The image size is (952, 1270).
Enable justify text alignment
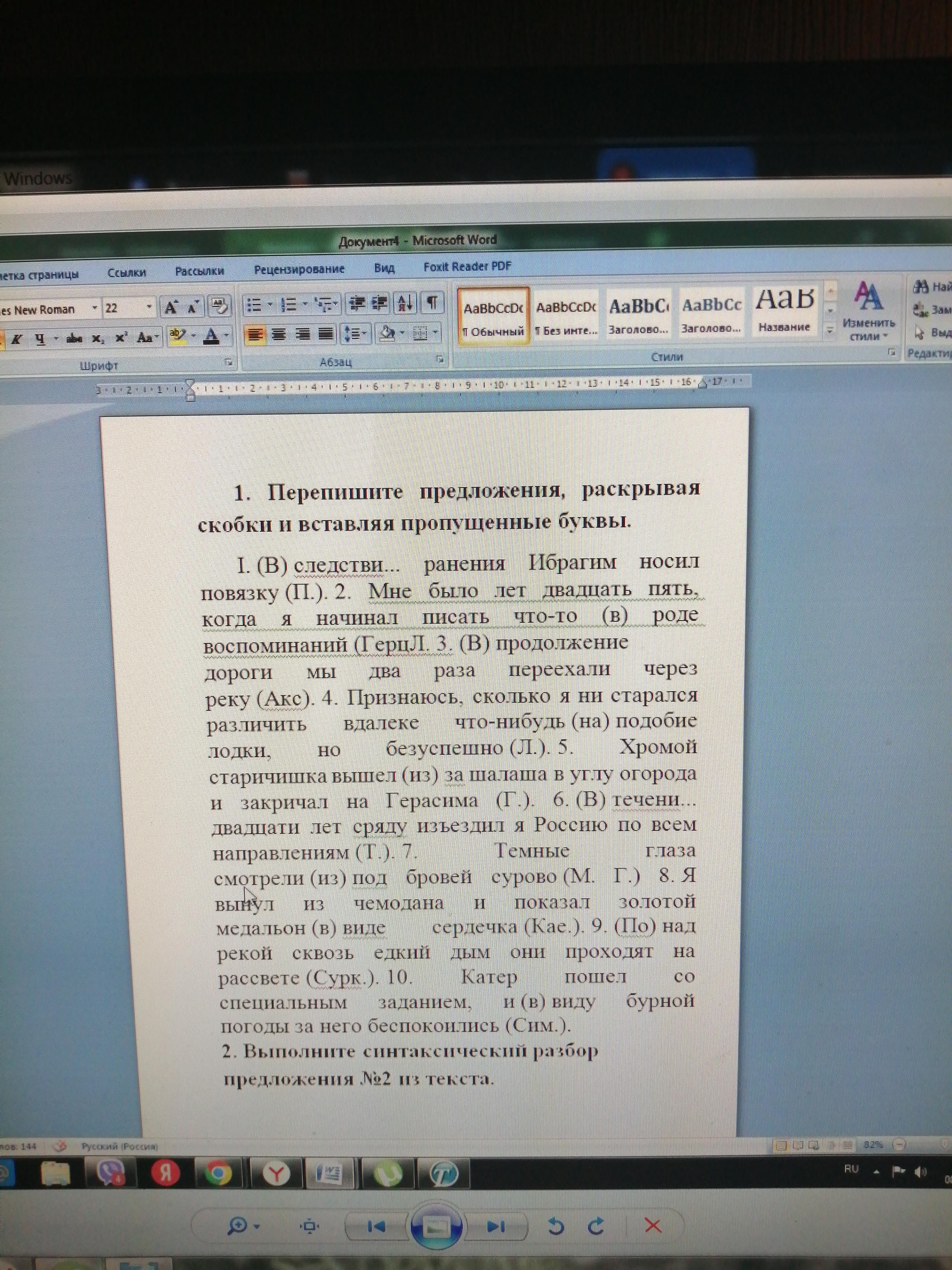(325, 334)
